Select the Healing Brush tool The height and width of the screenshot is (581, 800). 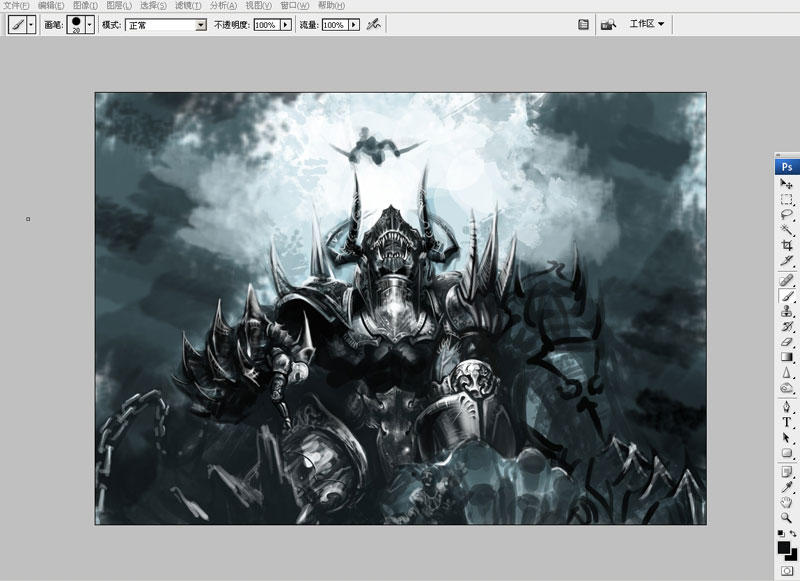[786, 280]
